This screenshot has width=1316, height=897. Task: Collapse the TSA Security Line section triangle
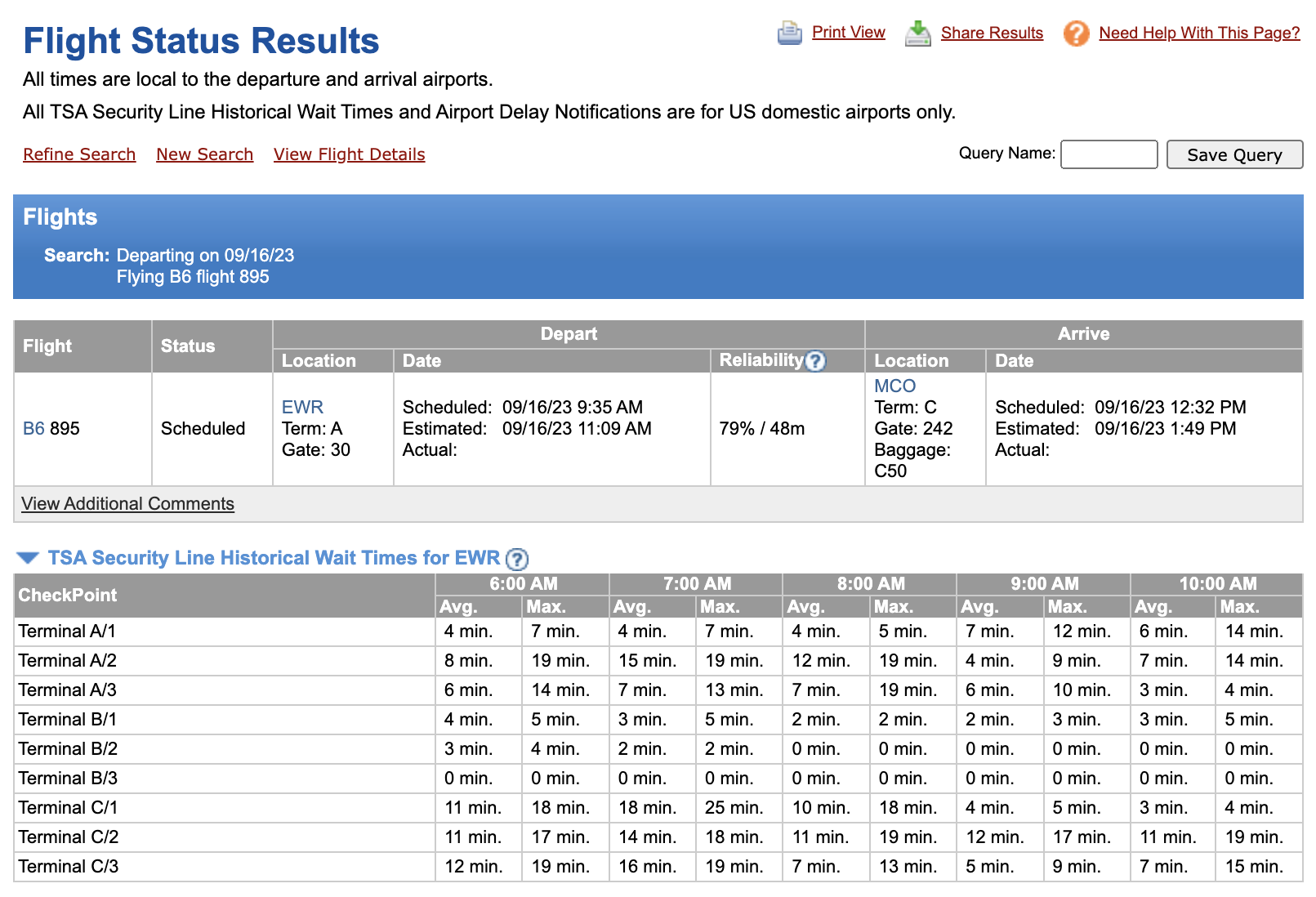click(x=28, y=558)
